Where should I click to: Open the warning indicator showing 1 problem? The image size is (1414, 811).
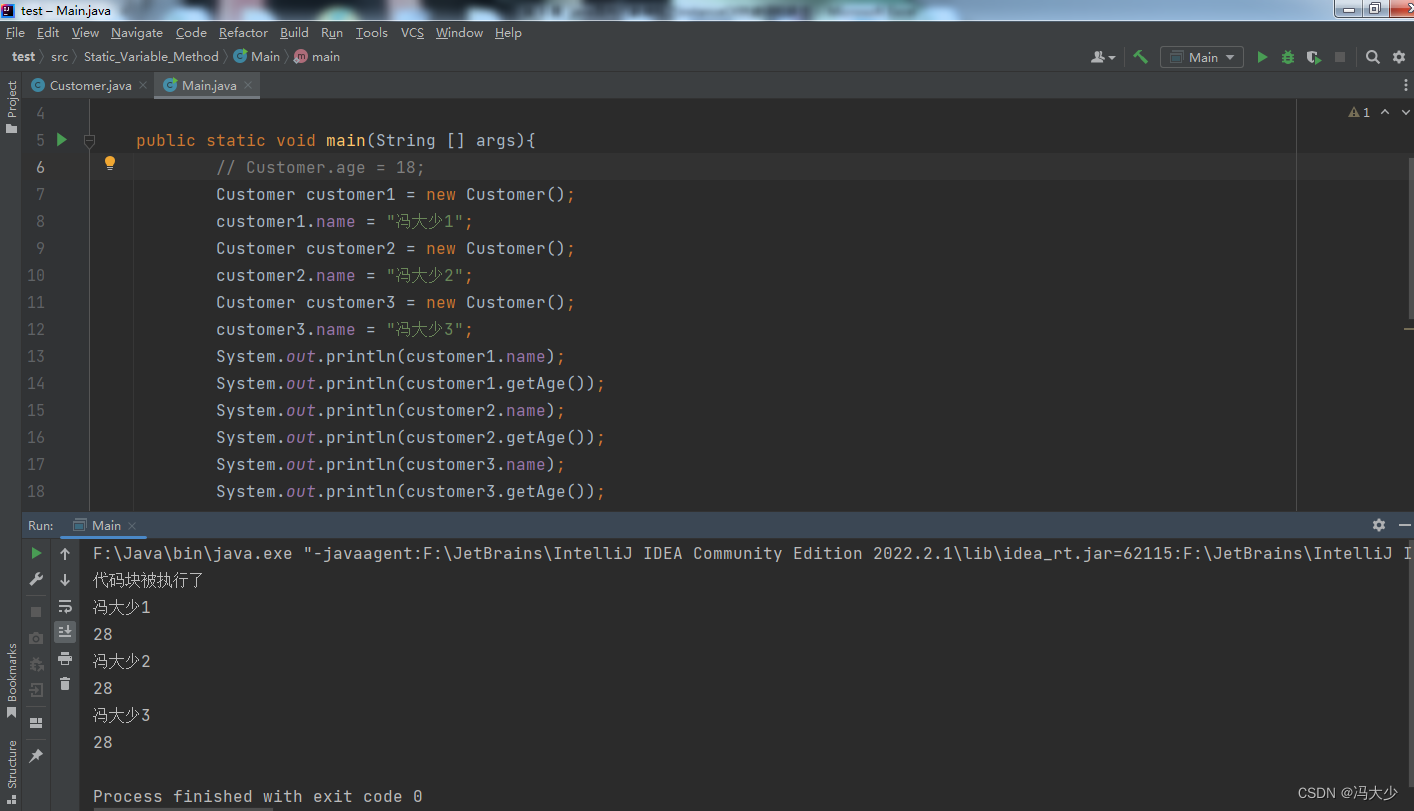(1359, 112)
